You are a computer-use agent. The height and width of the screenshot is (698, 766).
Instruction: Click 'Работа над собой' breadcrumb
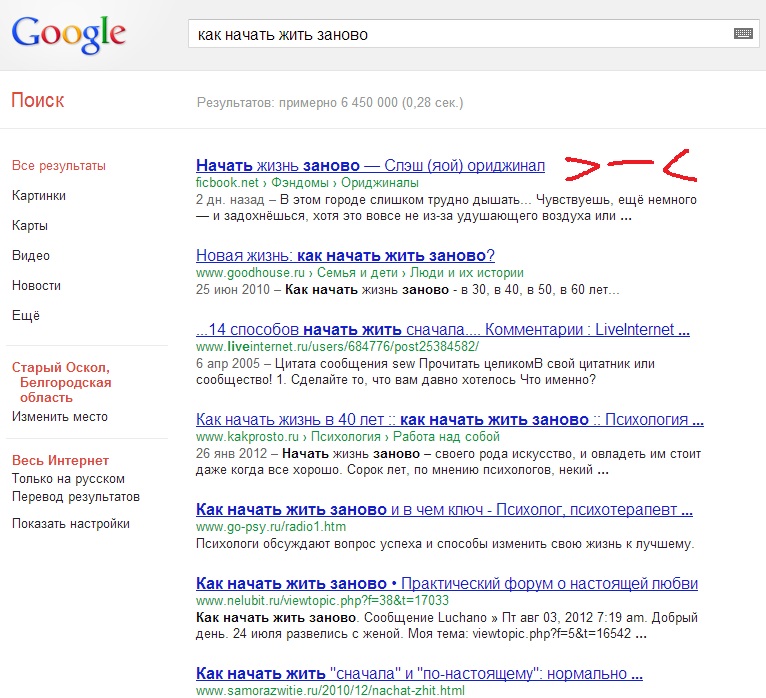coord(446,437)
